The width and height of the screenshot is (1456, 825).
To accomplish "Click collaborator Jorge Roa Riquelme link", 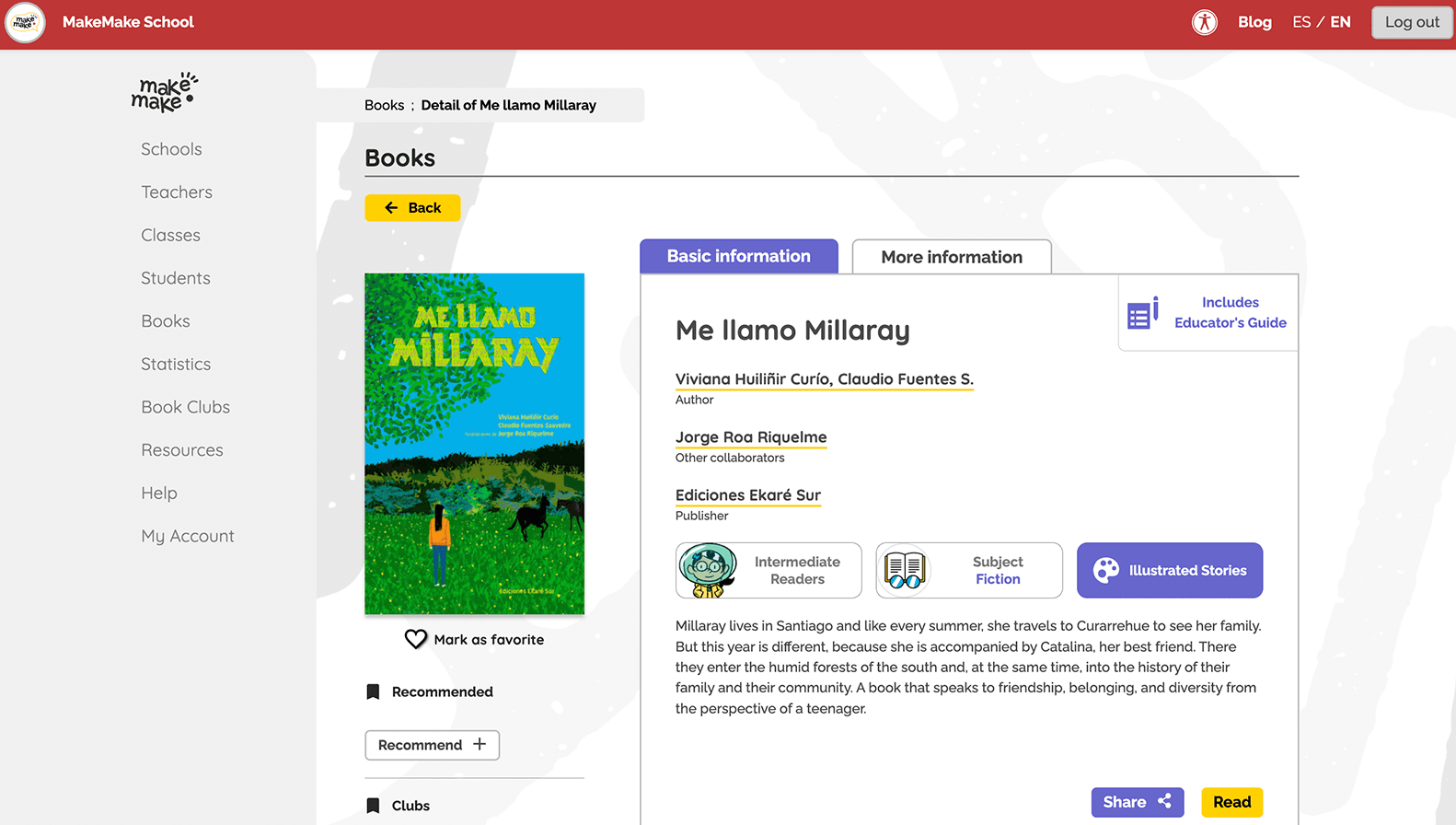I will [x=751, y=437].
